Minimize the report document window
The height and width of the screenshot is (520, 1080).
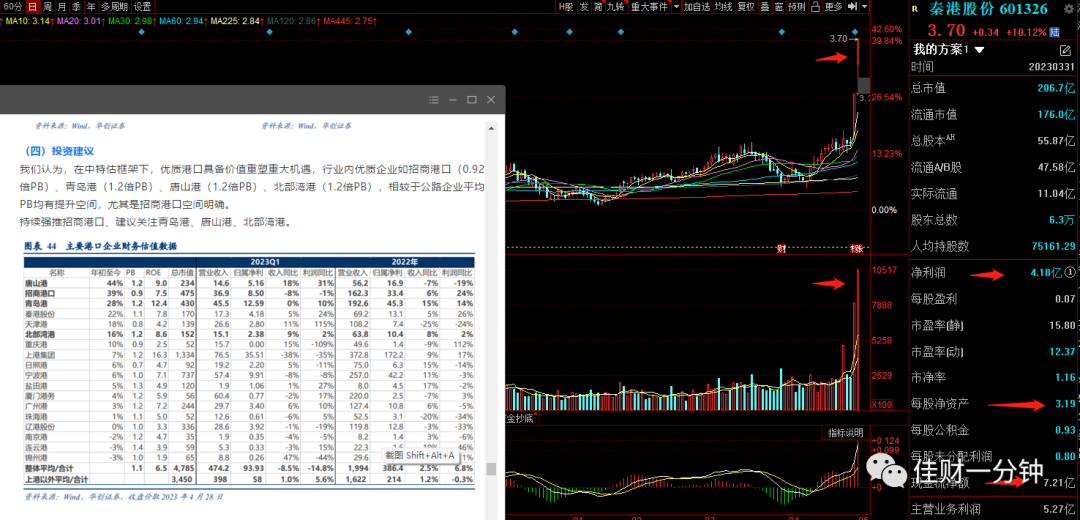click(453, 100)
